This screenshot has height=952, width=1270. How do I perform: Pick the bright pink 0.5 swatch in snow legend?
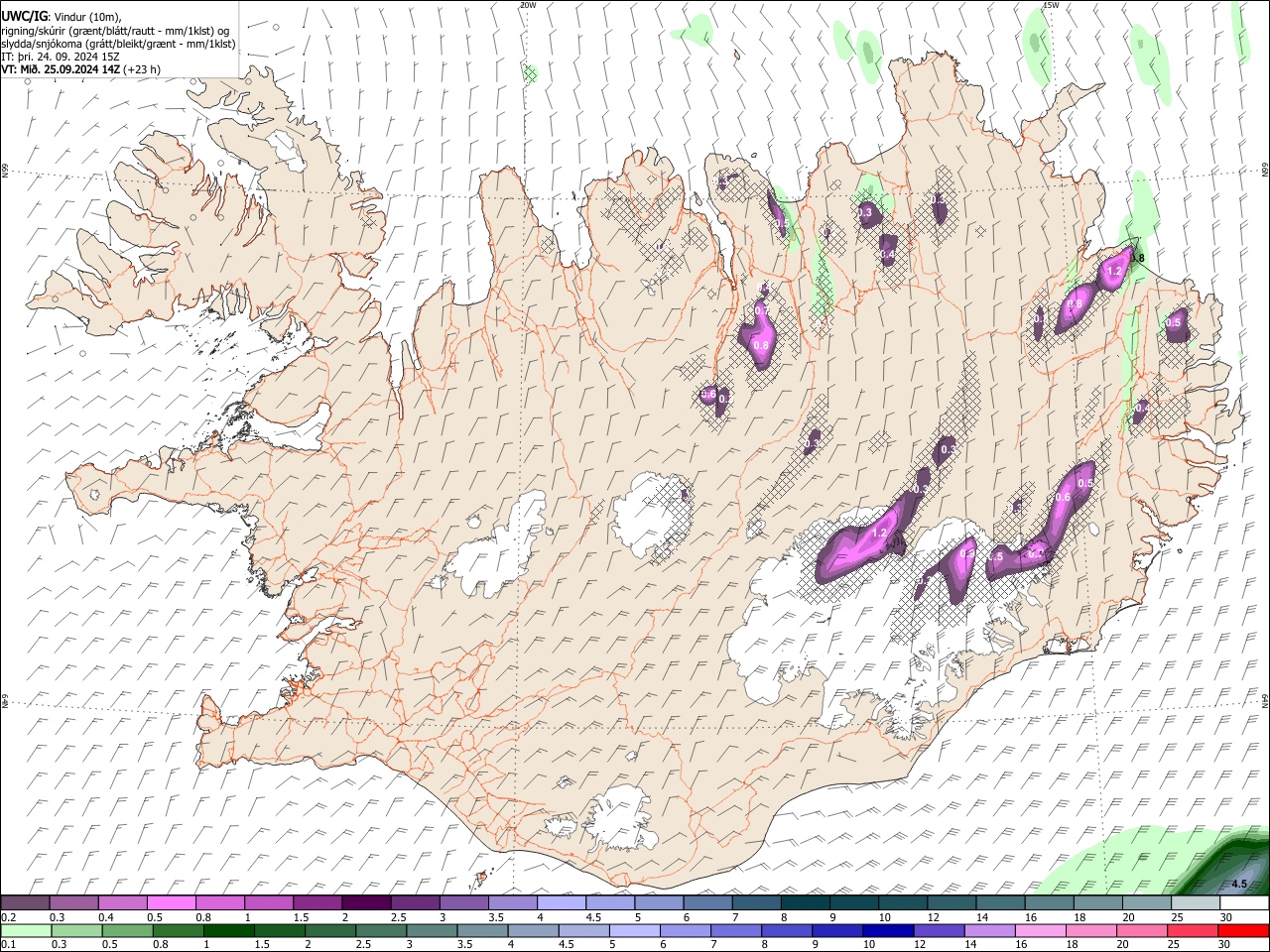coord(171,902)
